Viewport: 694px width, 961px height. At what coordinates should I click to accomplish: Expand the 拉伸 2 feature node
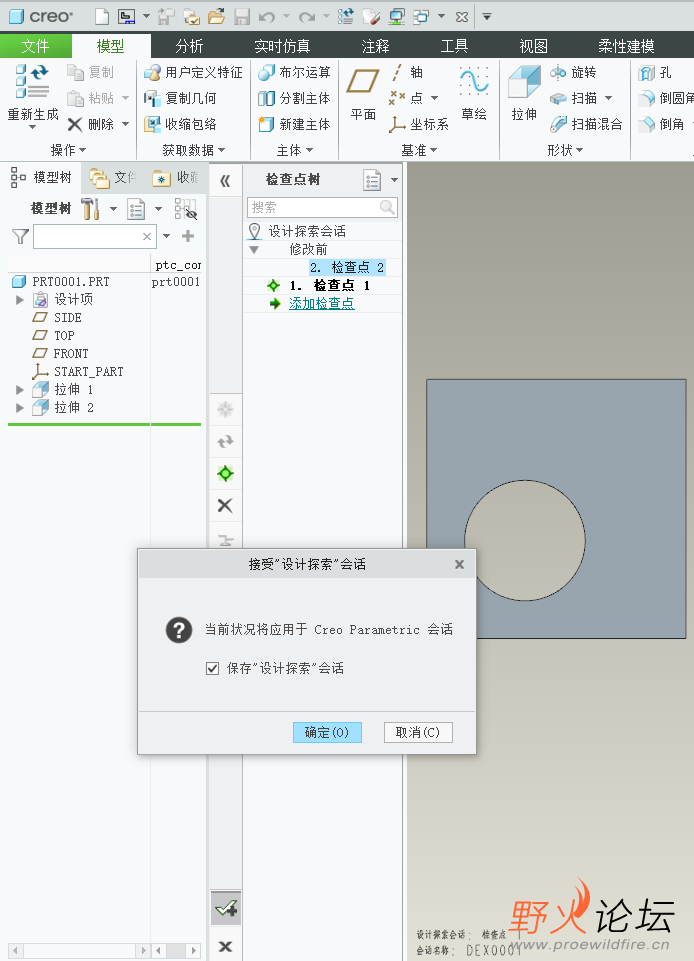point(20,408)
